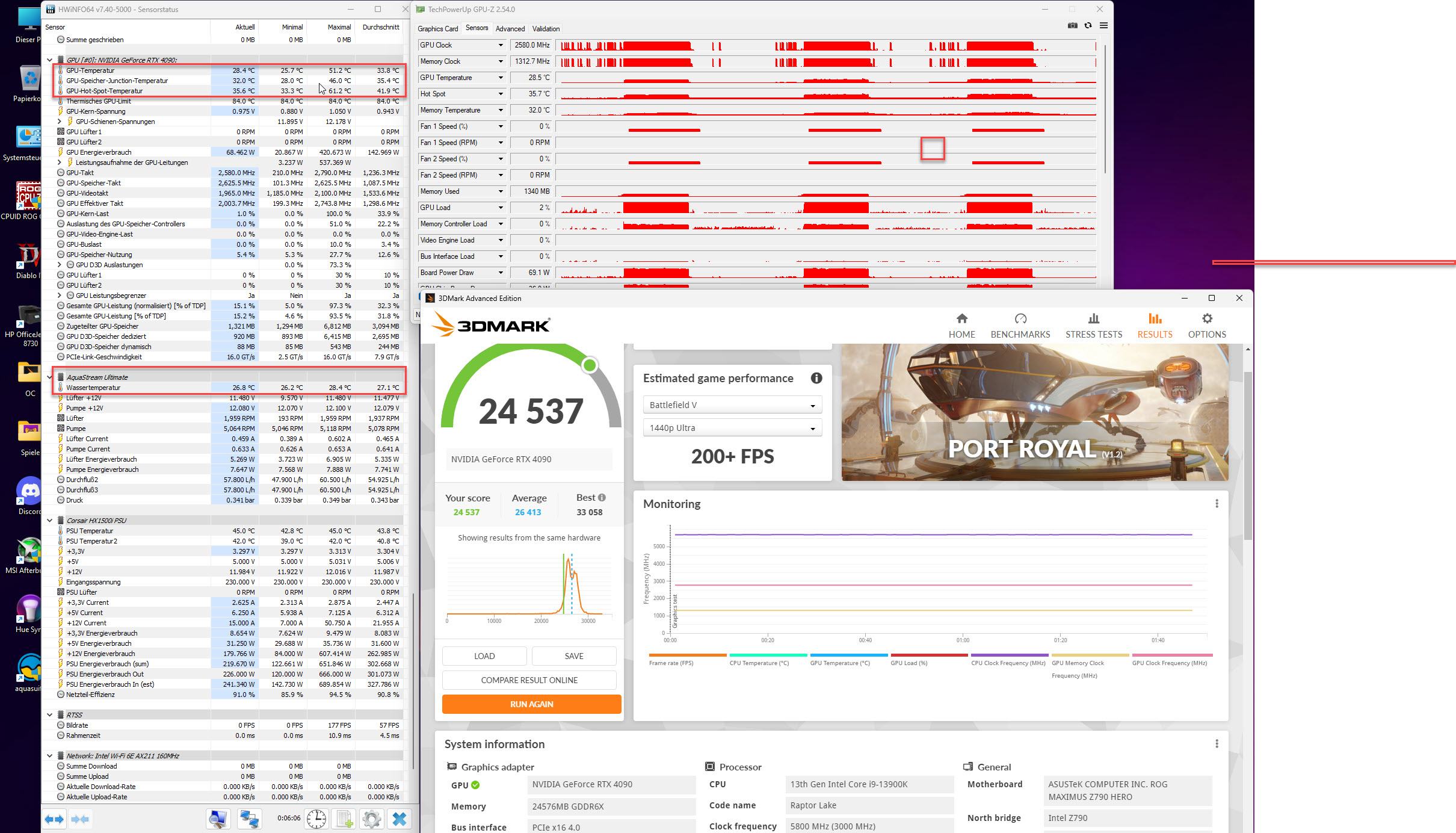Open OC folder on desktop
The image size is (1456, 833).
pyautogui.click(x=29, y=379)
